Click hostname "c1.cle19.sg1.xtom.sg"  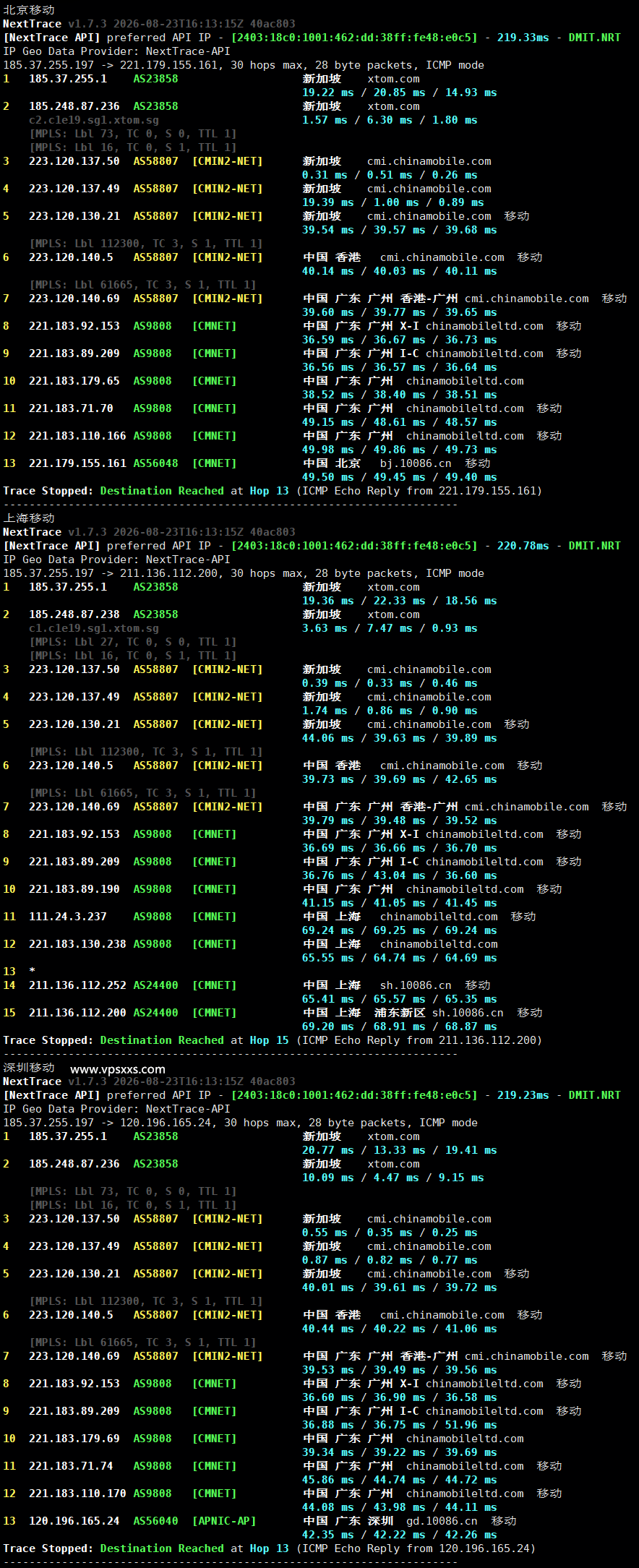pyautogui.click(x=94, y=628)
